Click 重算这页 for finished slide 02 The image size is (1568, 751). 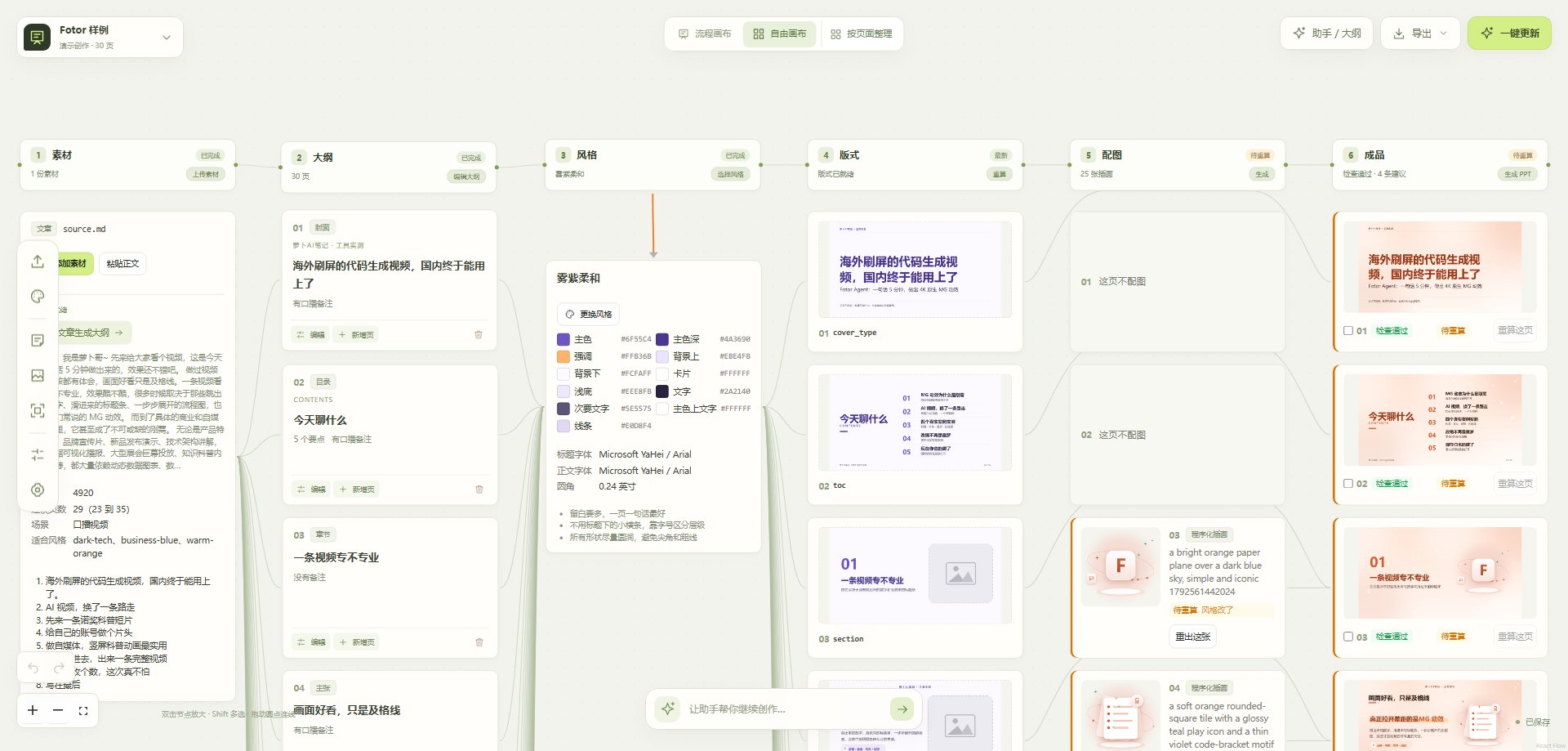[x=1515, y=483]
